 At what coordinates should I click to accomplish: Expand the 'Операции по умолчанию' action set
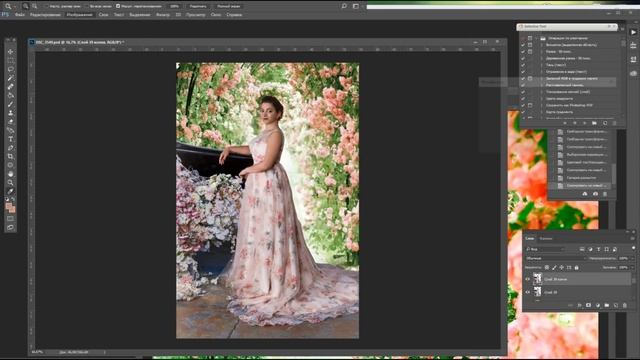tap(537, 38)
